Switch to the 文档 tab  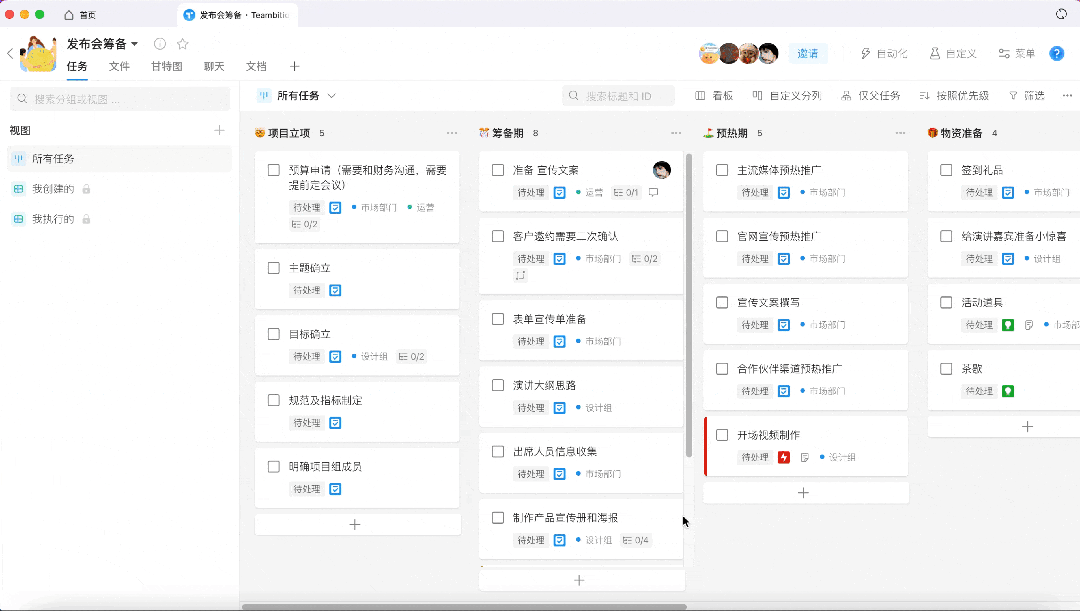coord(256,66)
